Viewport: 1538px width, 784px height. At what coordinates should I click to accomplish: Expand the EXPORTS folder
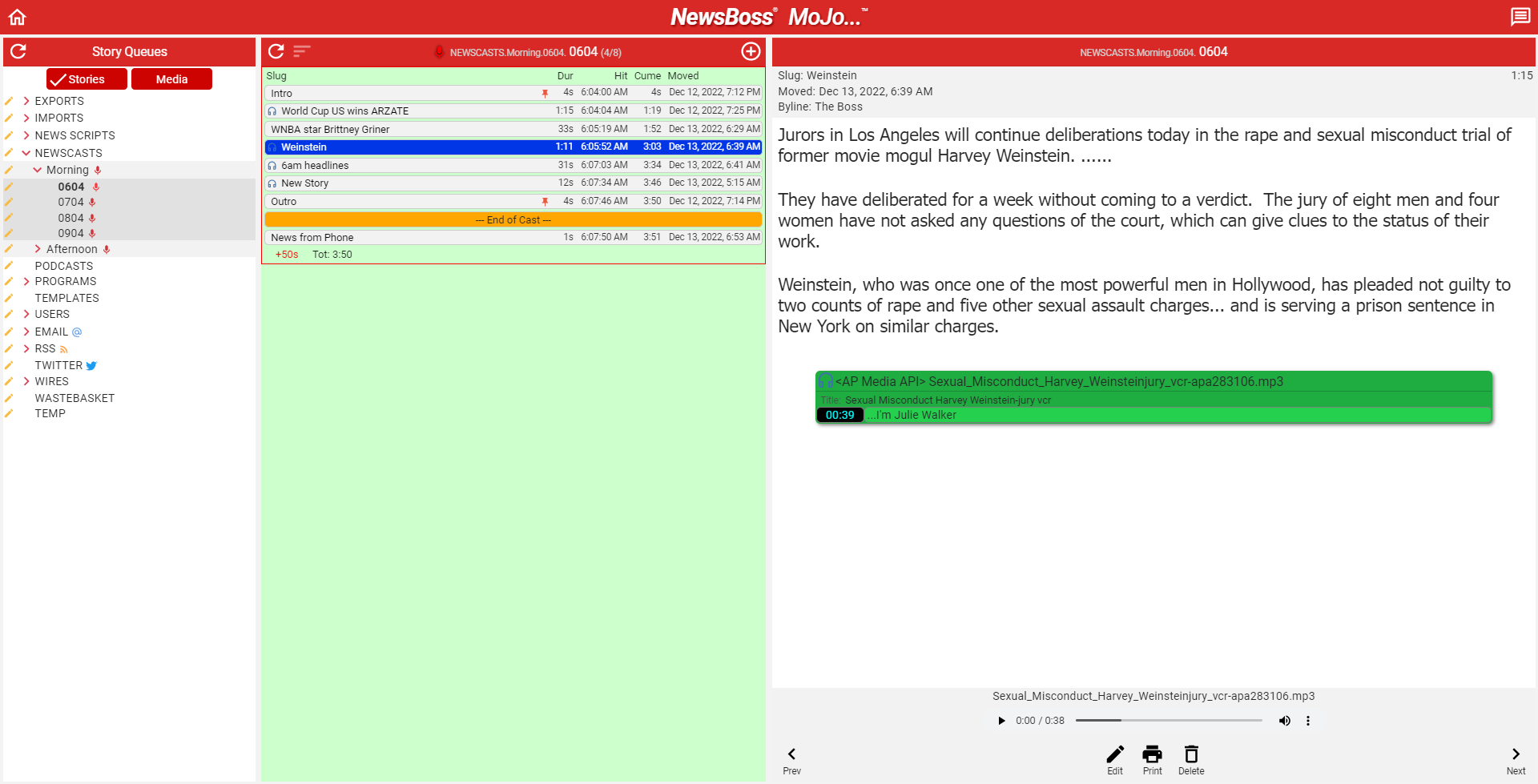tap(26, 101)
